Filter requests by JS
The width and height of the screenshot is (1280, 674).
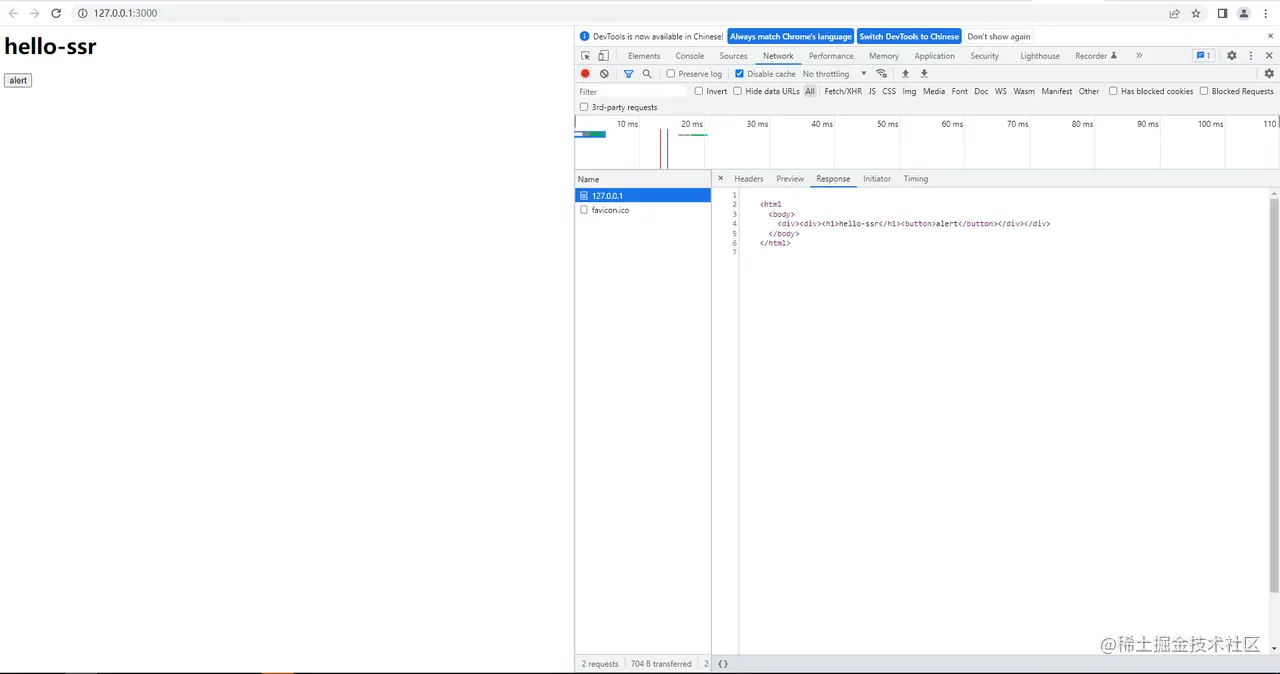(872, 91)
